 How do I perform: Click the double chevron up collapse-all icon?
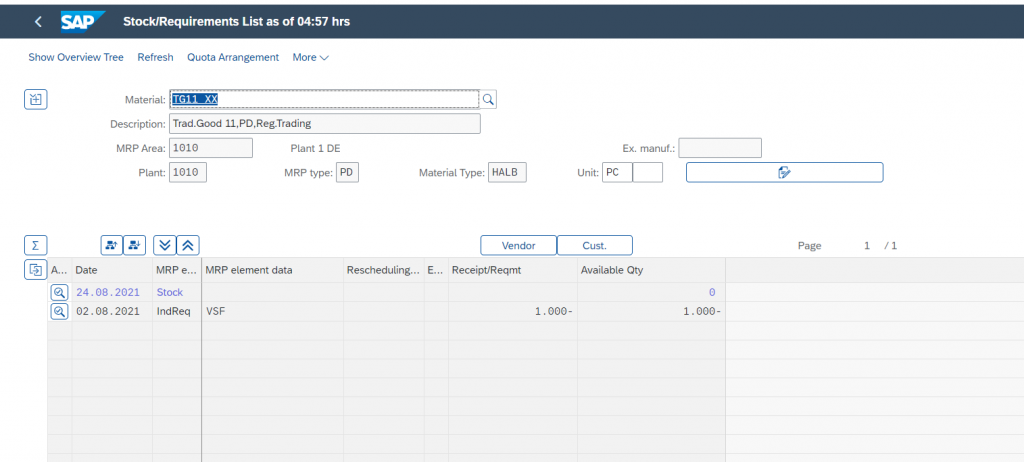(188, 245)
